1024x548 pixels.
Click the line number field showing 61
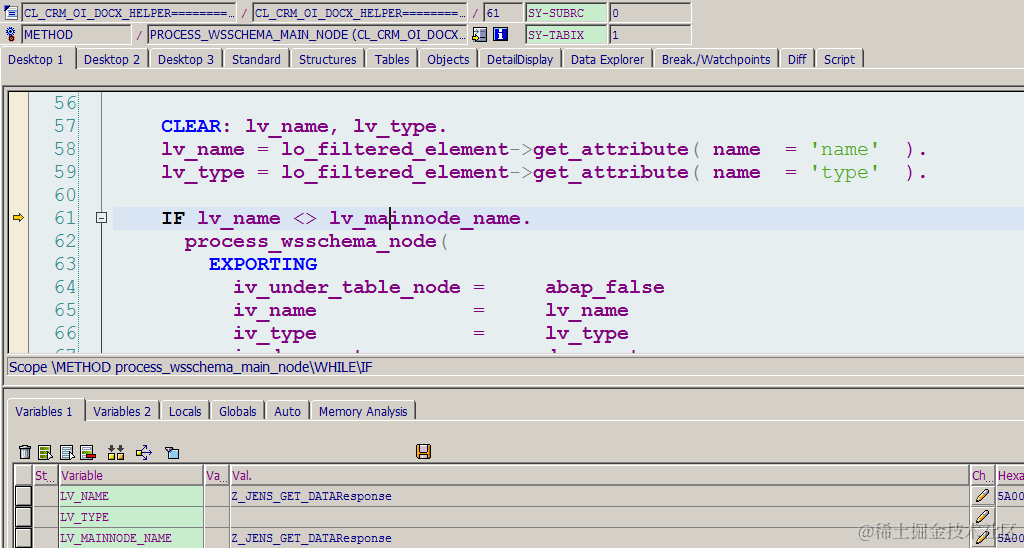pos(503,12)
